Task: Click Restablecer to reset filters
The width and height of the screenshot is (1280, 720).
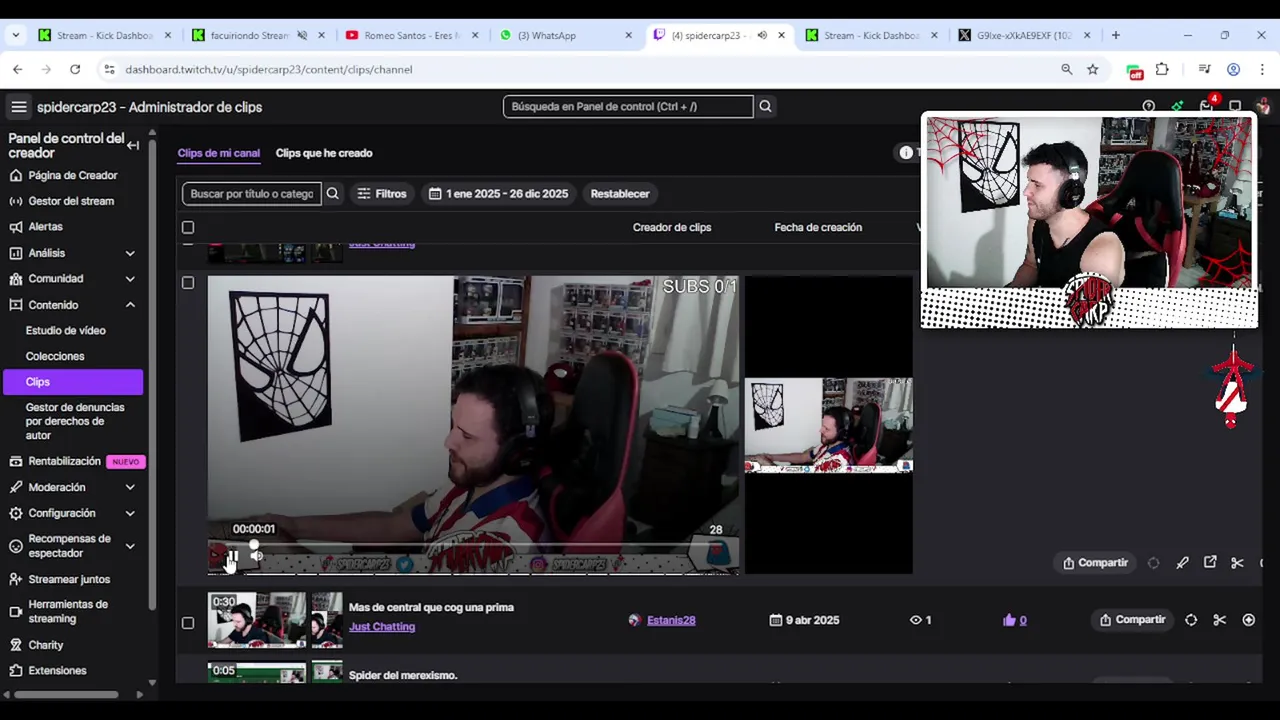Action: [620, 194]
